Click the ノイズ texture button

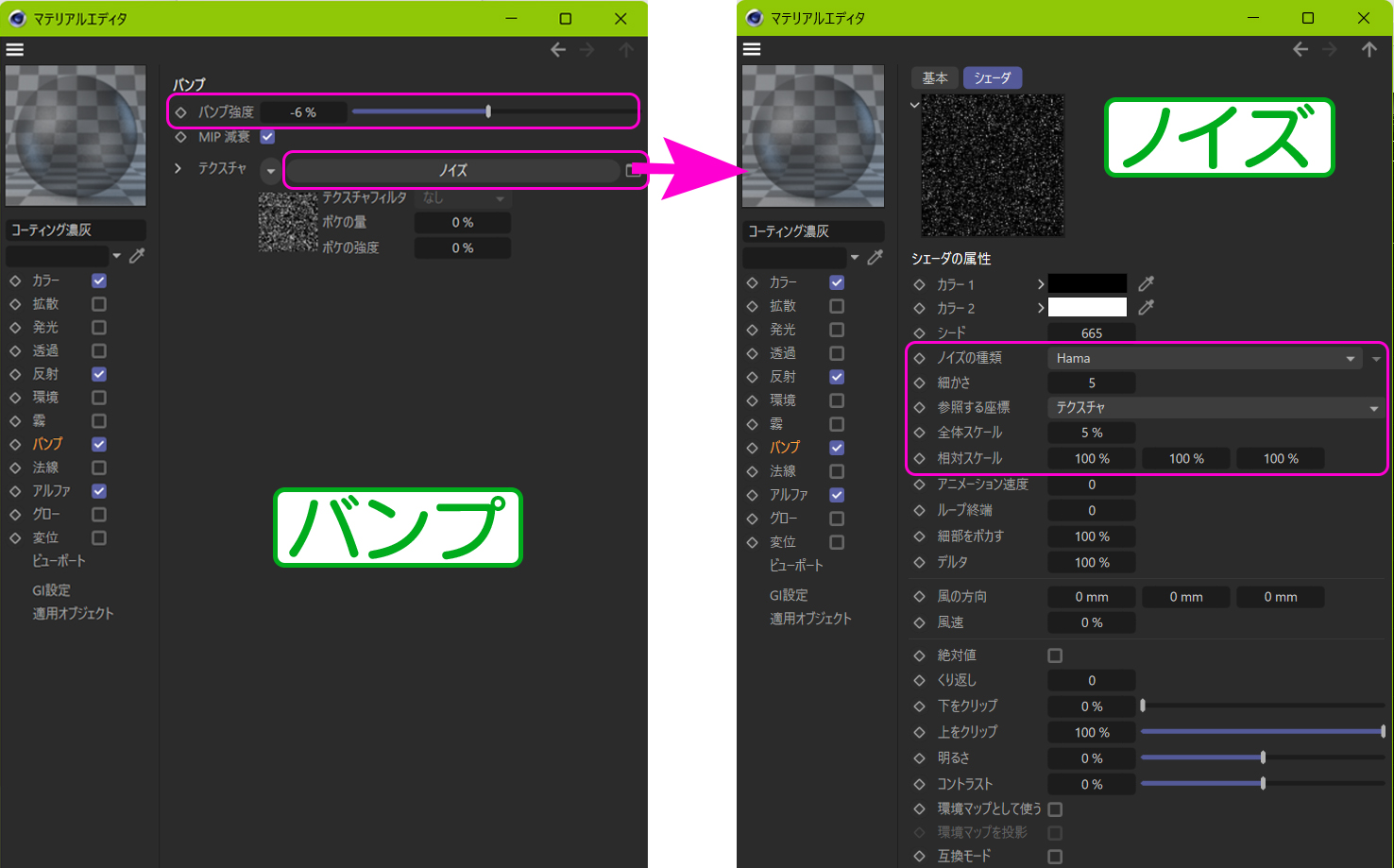[x=452, y=171]
